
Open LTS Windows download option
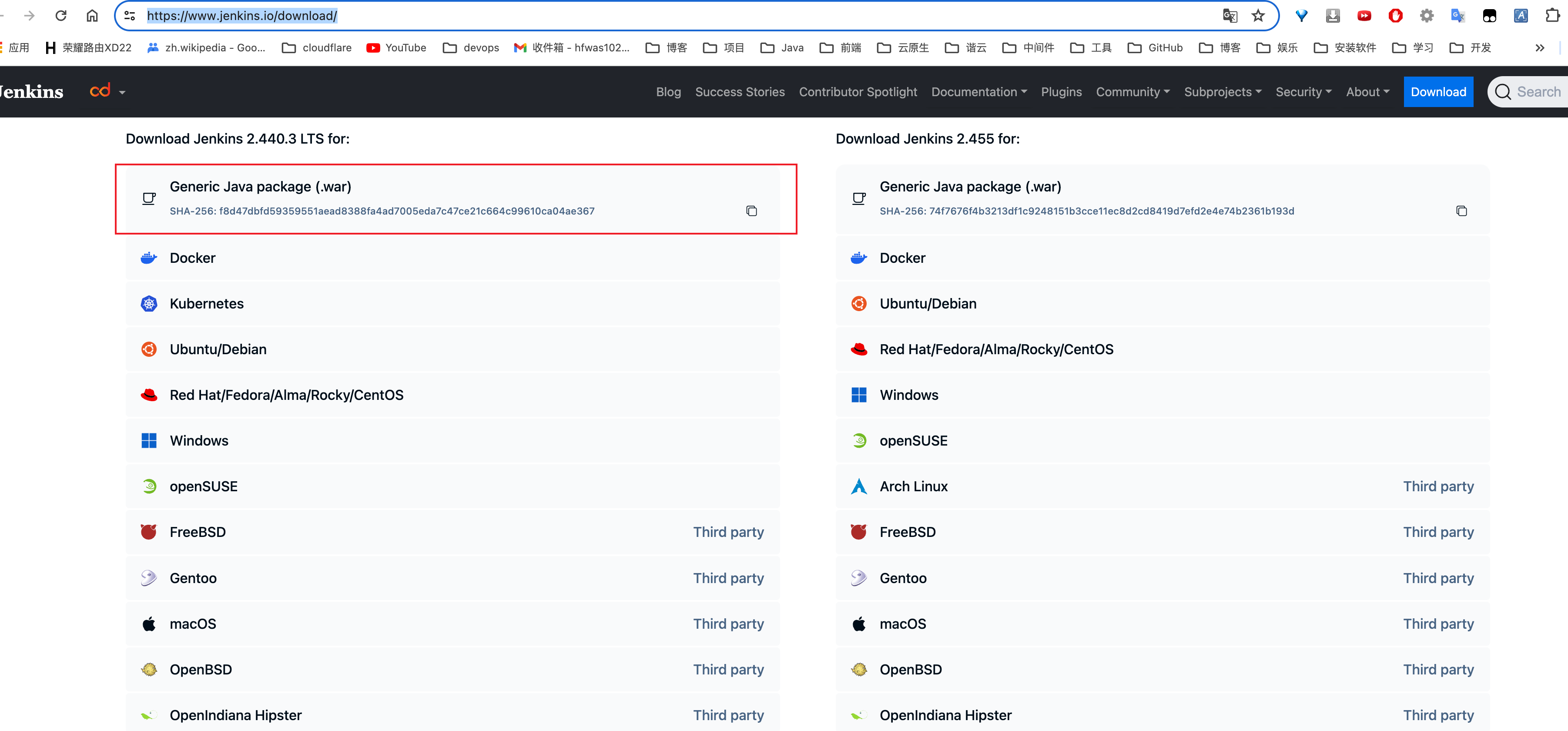coord(452,441)
